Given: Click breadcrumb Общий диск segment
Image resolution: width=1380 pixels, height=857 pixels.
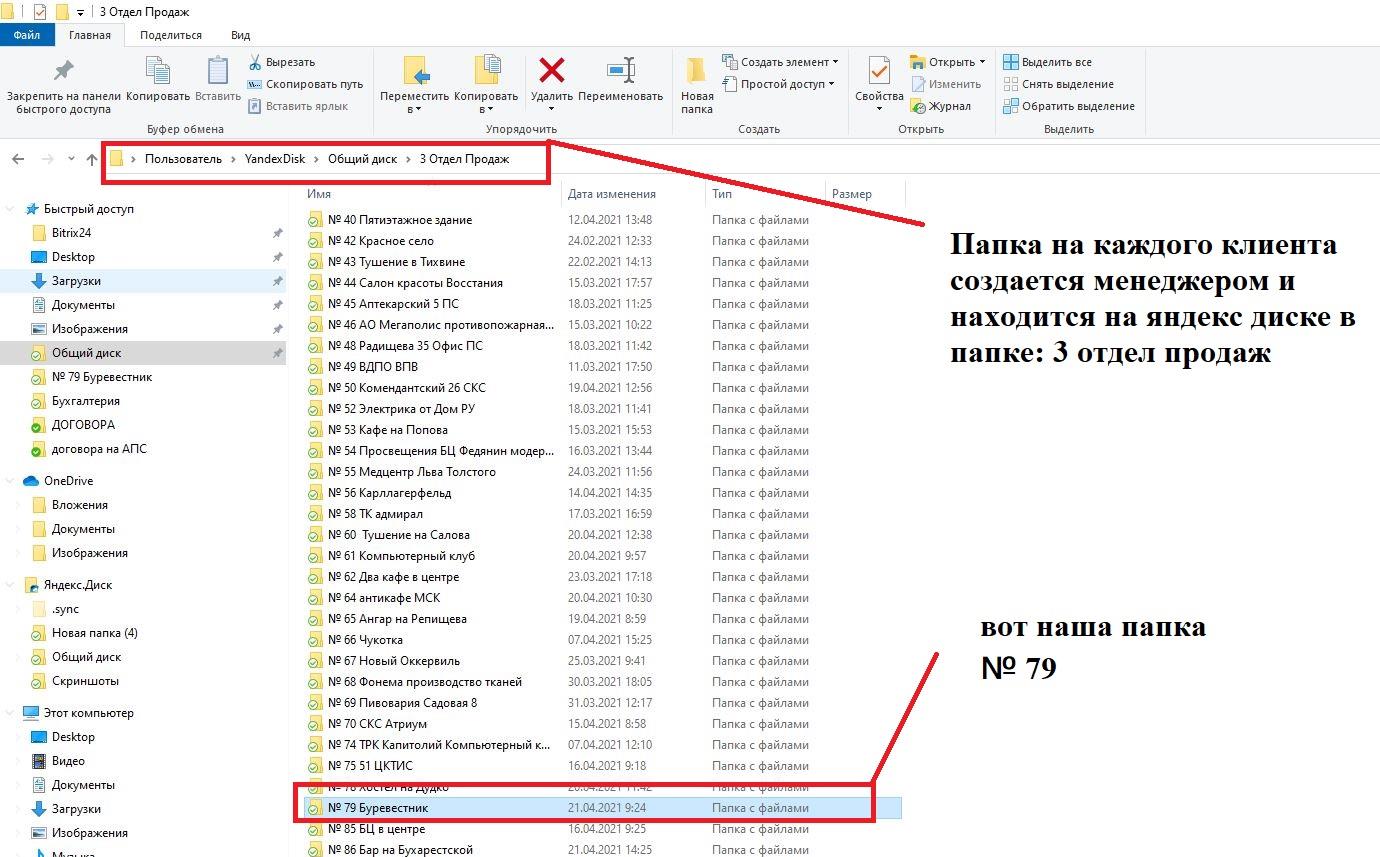Looking at the screenshot, I should (x=362, y=159).
